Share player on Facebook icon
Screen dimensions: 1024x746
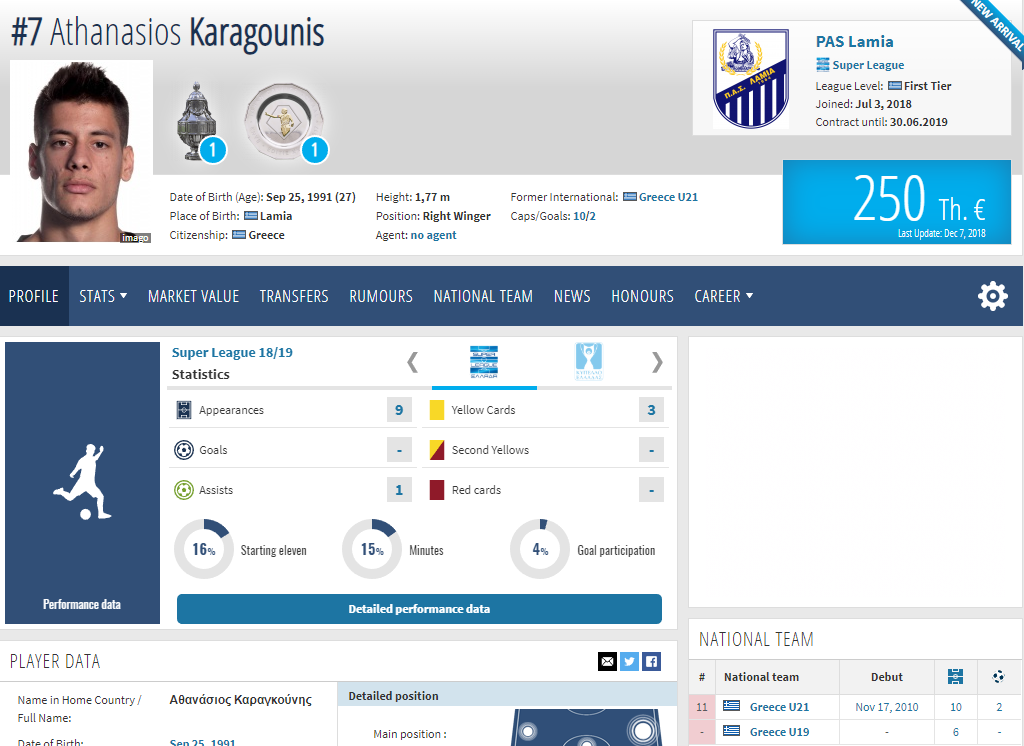point(651,662)
